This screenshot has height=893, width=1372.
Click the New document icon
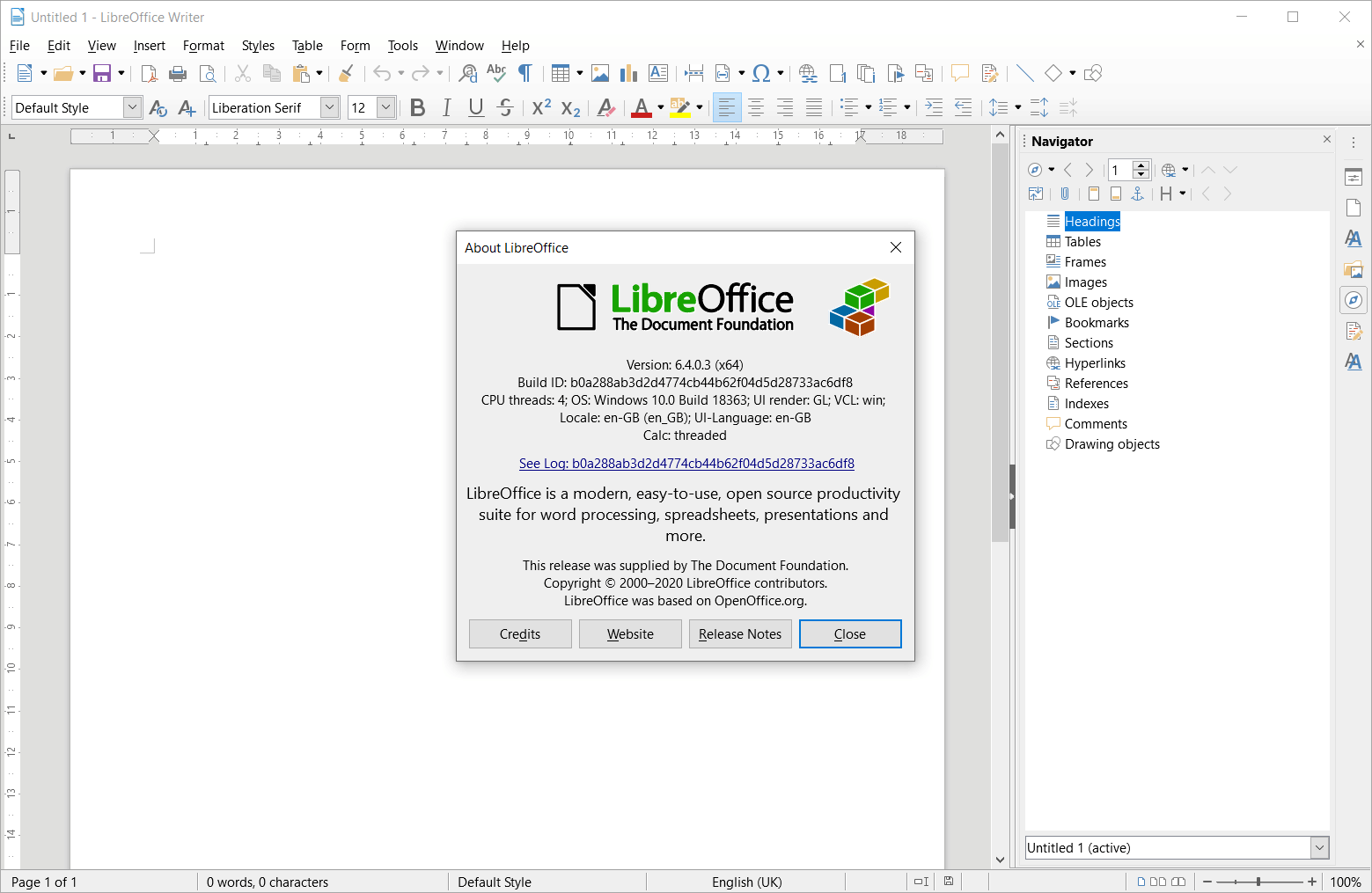[x=25, y=73]
